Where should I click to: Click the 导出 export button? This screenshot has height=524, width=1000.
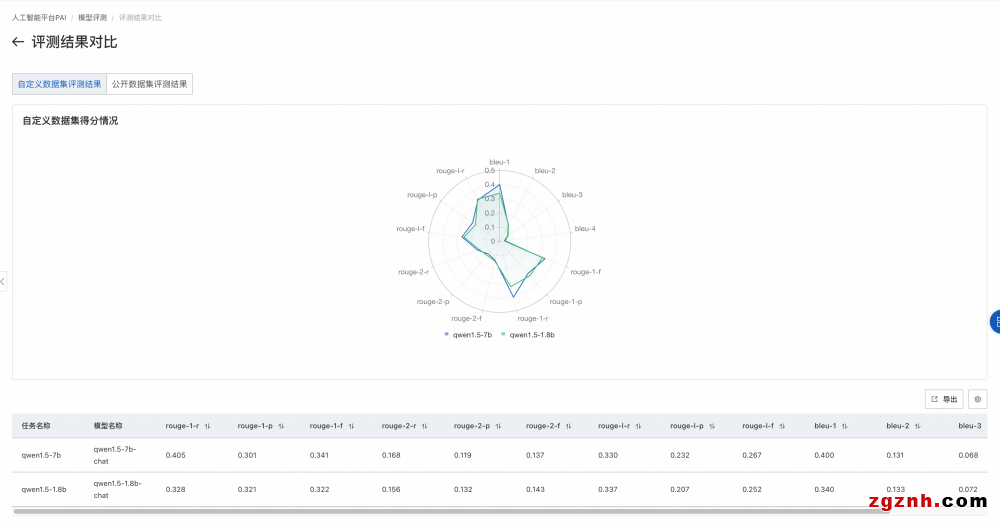click(x=944, y=399)
